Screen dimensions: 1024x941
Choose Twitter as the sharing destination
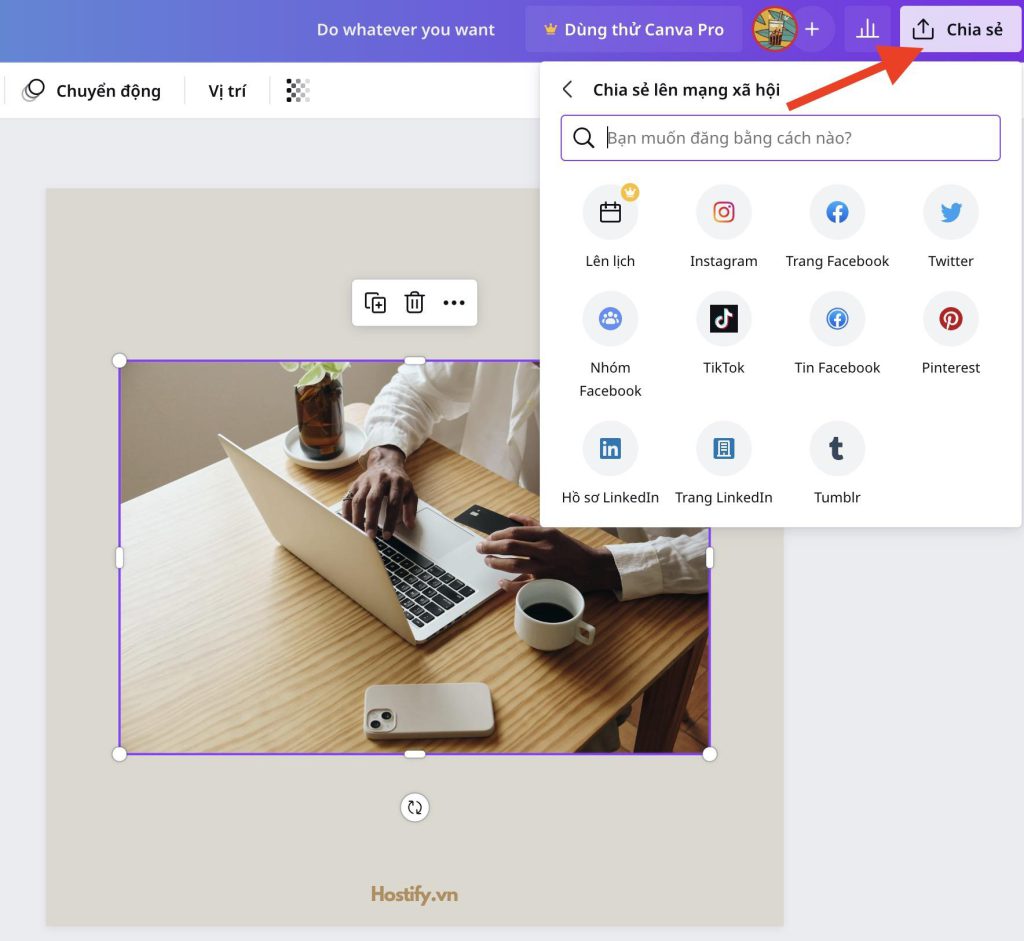(x=950, y=212)
